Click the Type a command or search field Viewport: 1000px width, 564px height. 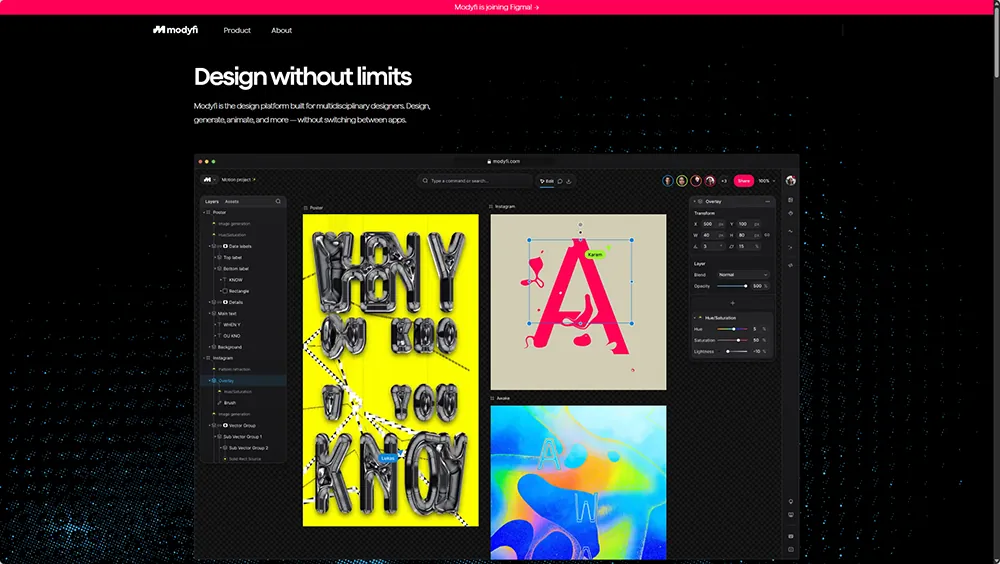(x=475, y=181)
